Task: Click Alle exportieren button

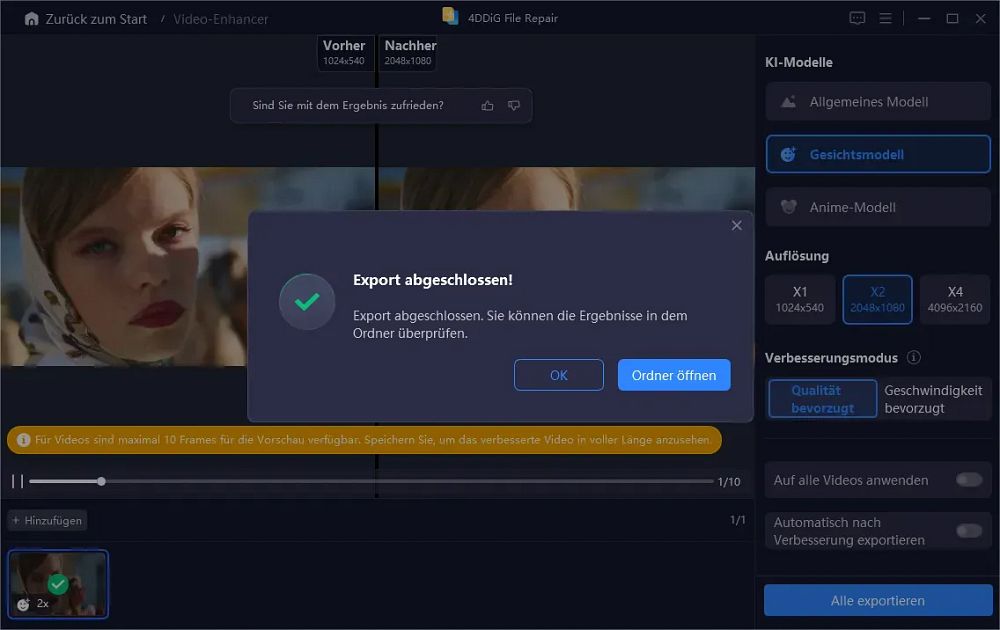Action: point(878,601)
